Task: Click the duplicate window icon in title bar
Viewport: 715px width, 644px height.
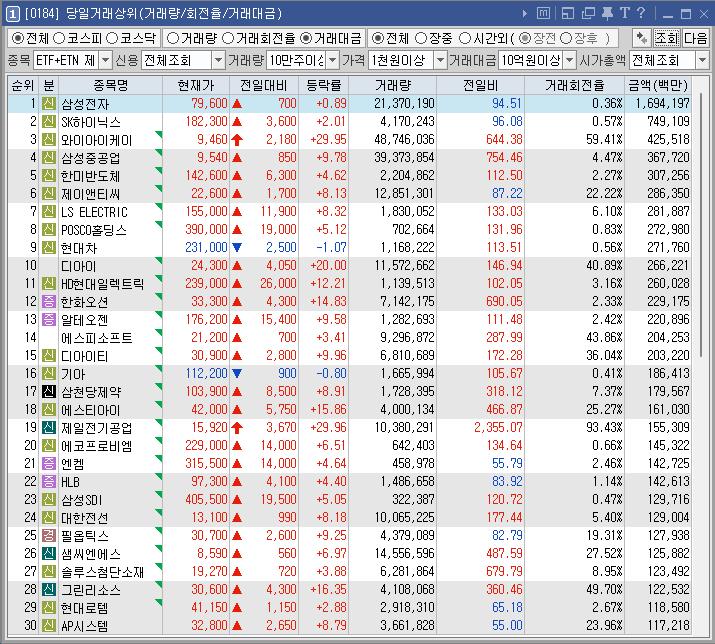Action: click(x=588, y=14)
